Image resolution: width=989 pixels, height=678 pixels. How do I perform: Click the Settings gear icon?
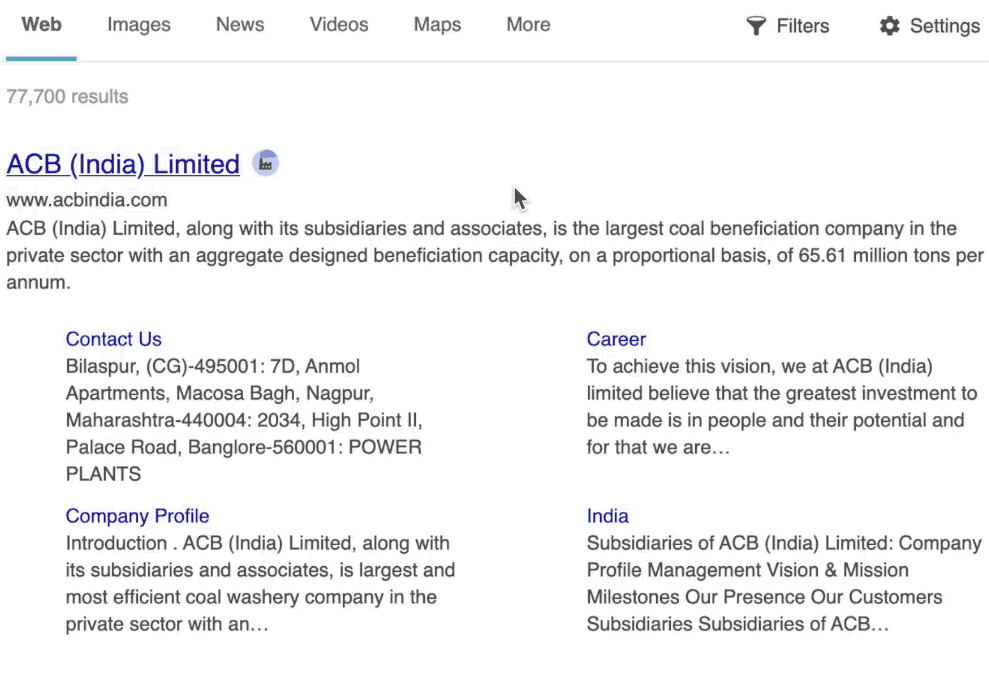889,26
